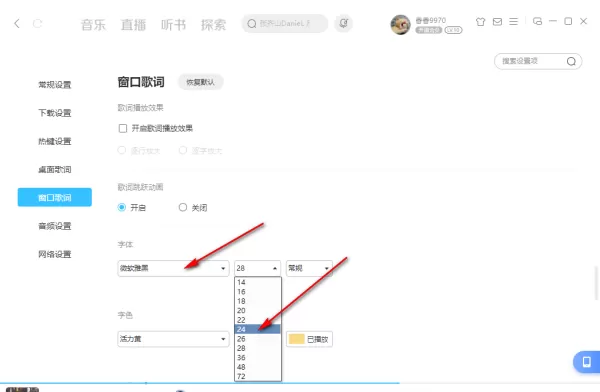Open the 听书 tab
This screenshot has width=600, height=392.
(173, 25)
